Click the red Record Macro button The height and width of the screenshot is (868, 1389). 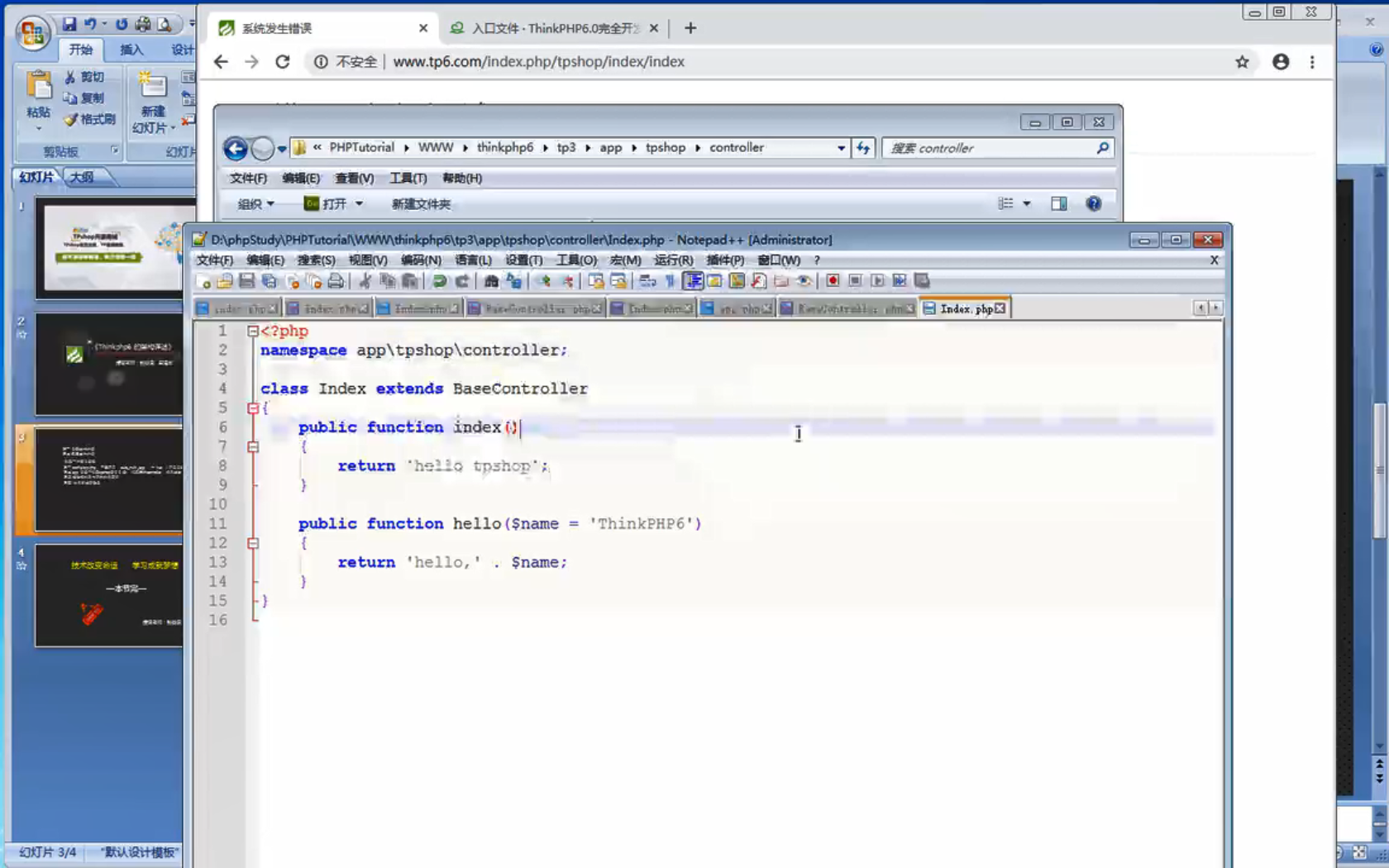coord(833,281)
